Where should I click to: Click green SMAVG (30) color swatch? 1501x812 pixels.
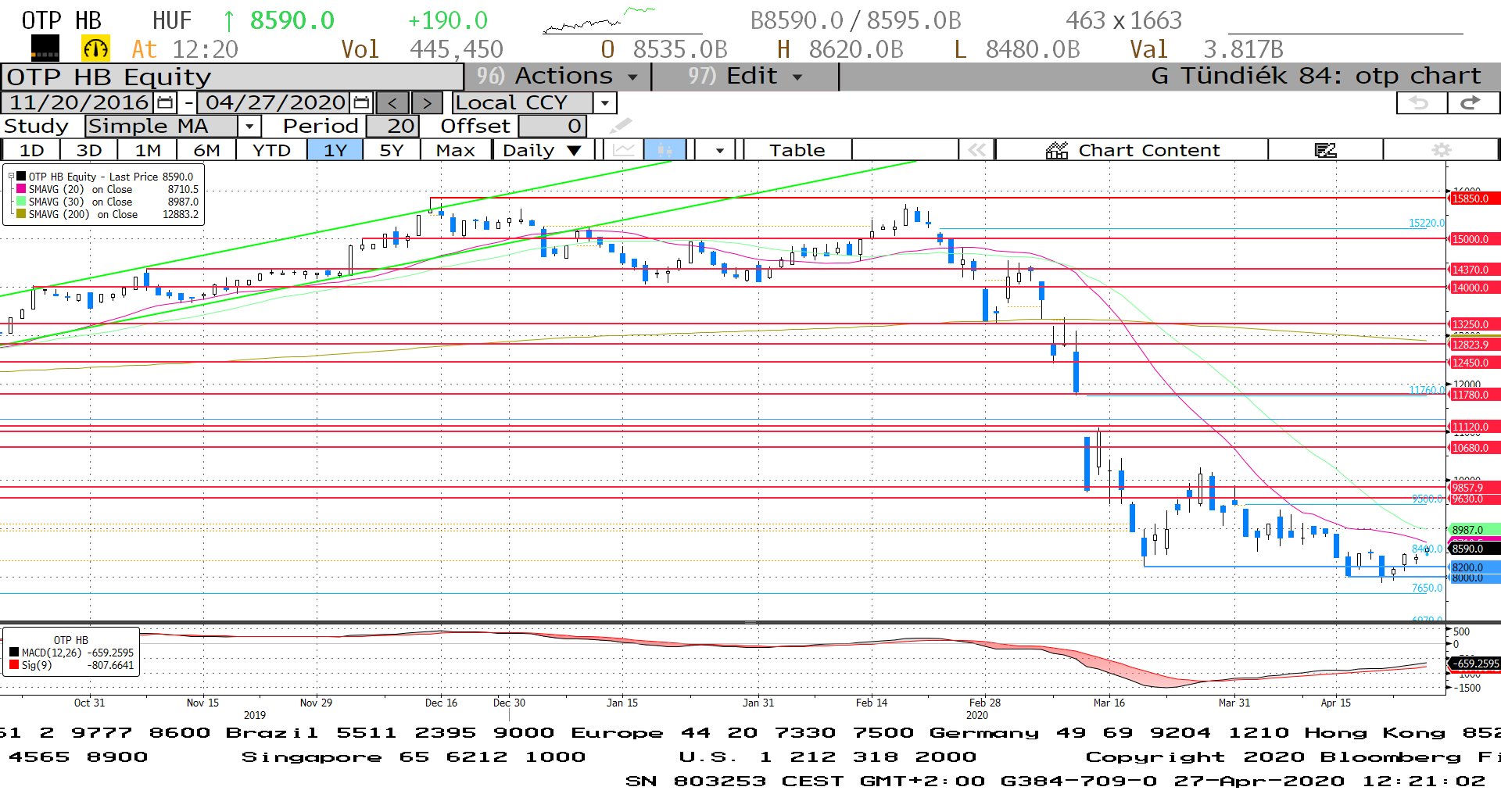pos(22,202)
